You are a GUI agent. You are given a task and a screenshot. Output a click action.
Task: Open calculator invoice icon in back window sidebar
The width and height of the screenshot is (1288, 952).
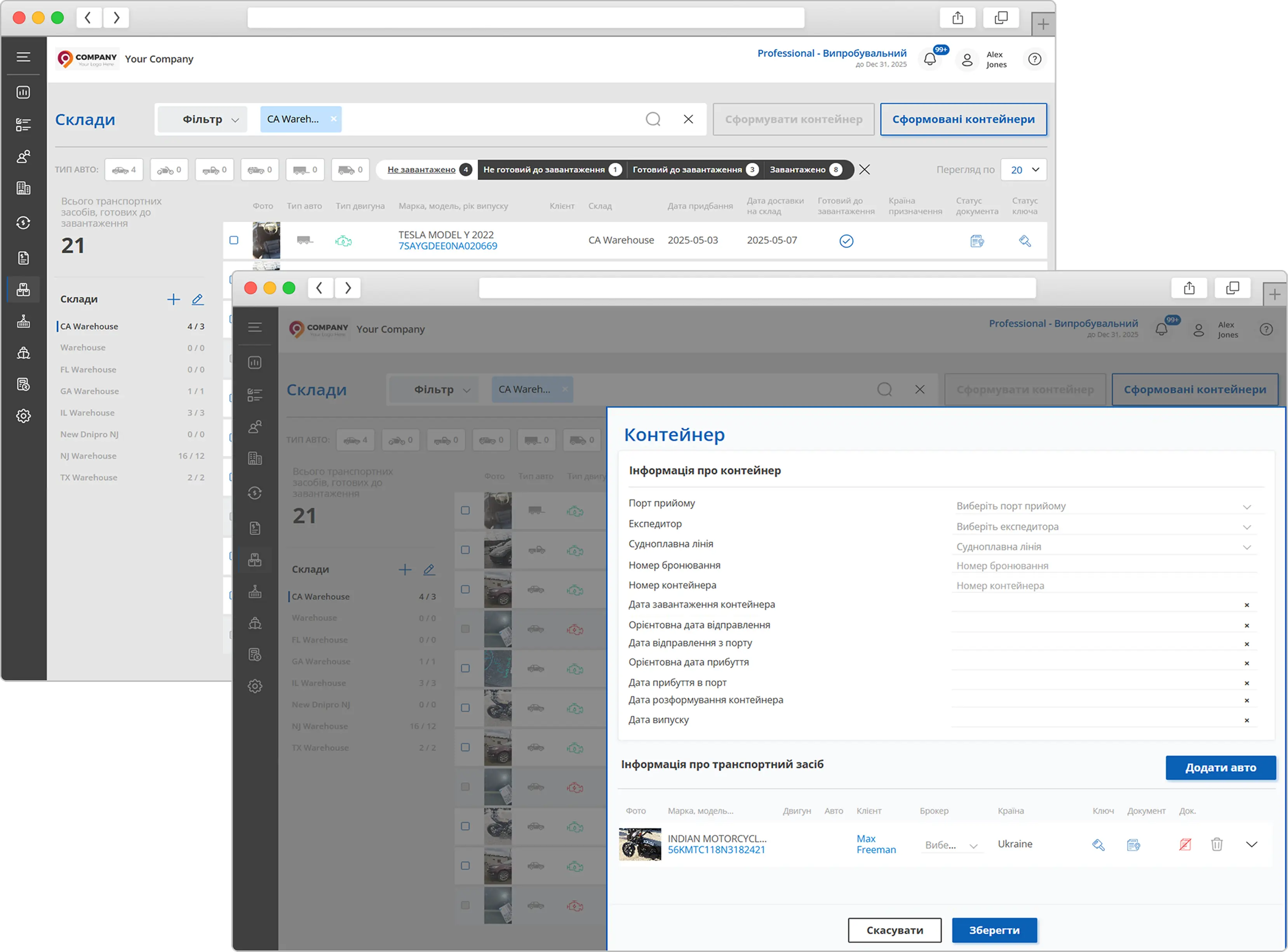click(x=24, y=384)
